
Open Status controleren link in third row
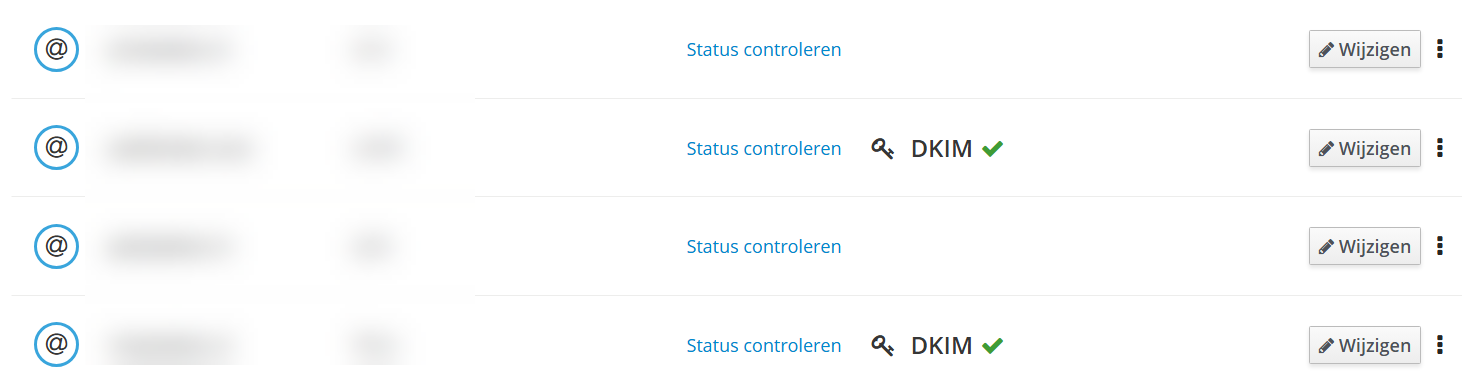point(764,246)
